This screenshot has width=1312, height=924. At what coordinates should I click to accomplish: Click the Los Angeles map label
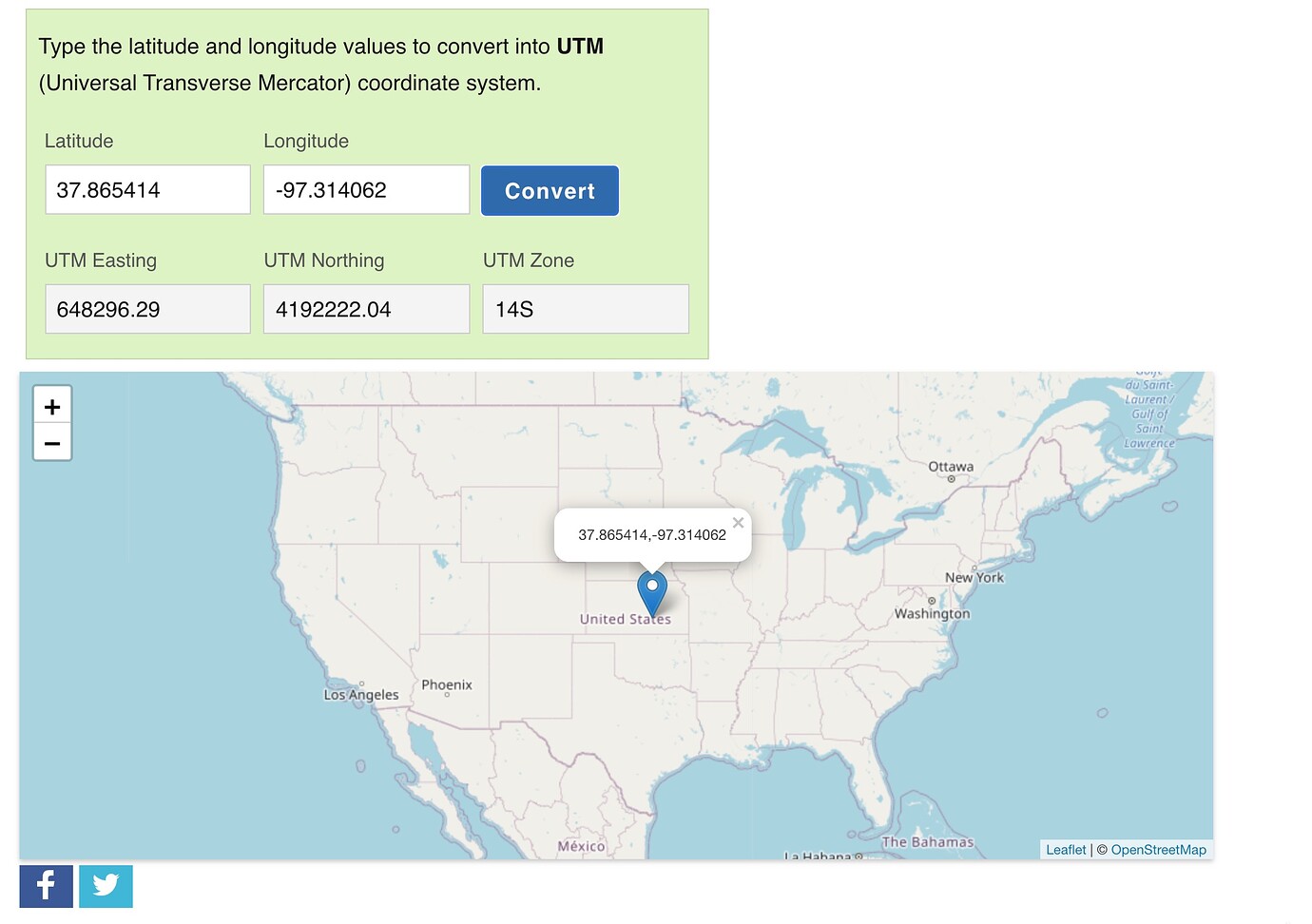click(x=361, y=695)
